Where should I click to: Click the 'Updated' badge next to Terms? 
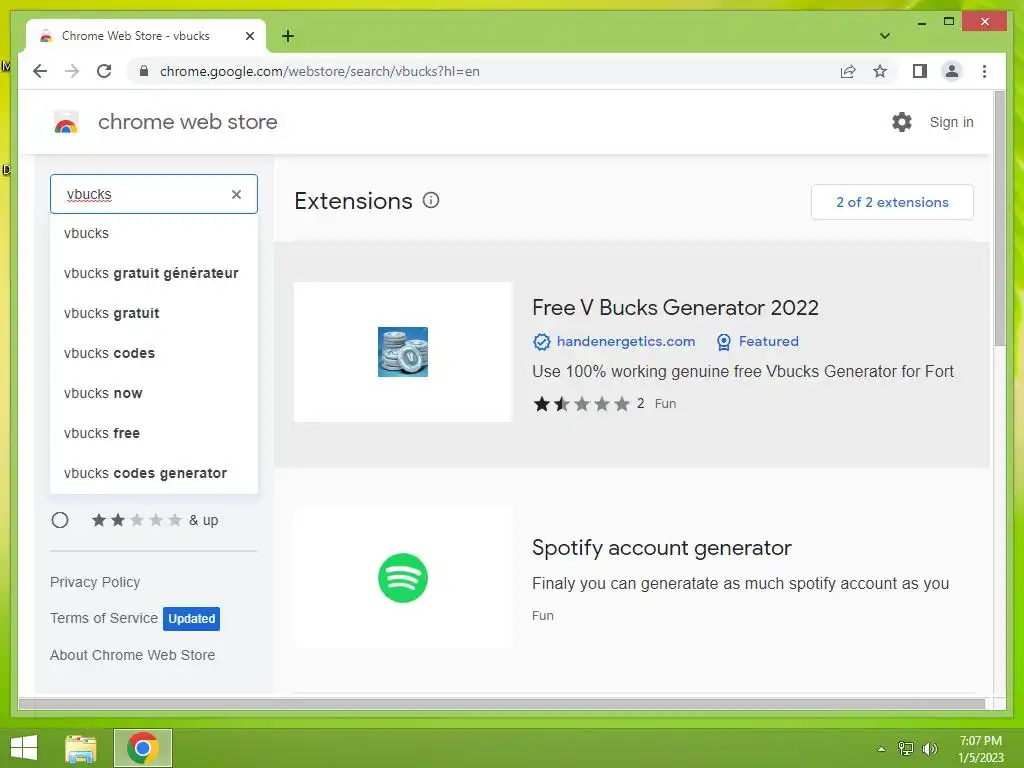(x=191, y=618)
